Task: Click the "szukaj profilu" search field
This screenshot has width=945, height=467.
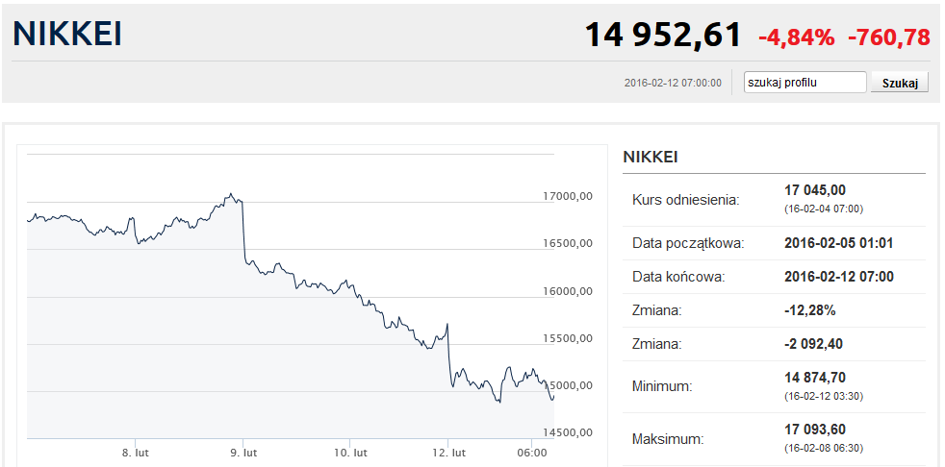Action: [805, 83]
